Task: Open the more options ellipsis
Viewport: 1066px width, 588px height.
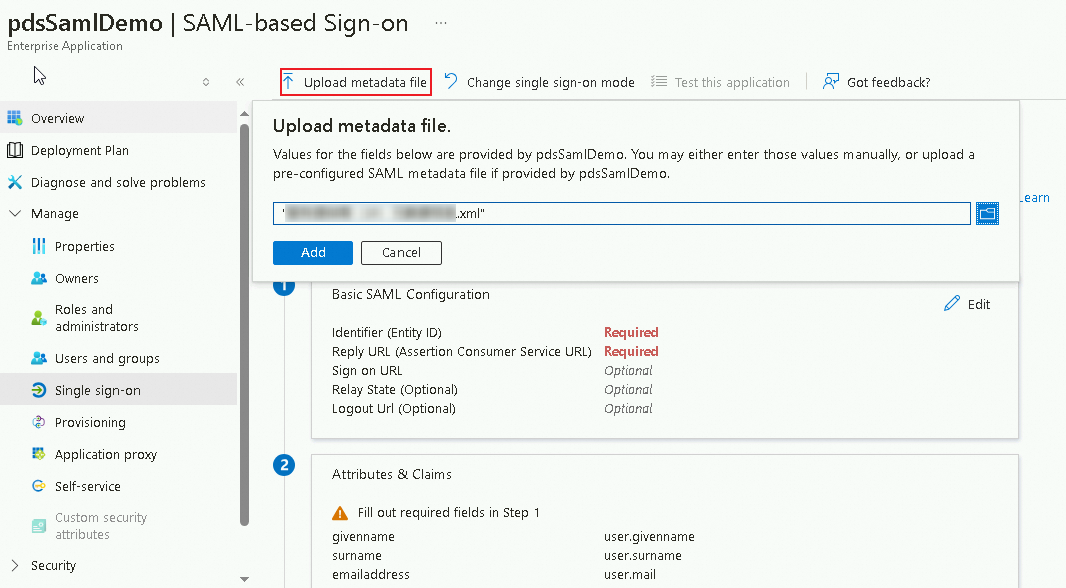Action: click(x=441, y=22)
